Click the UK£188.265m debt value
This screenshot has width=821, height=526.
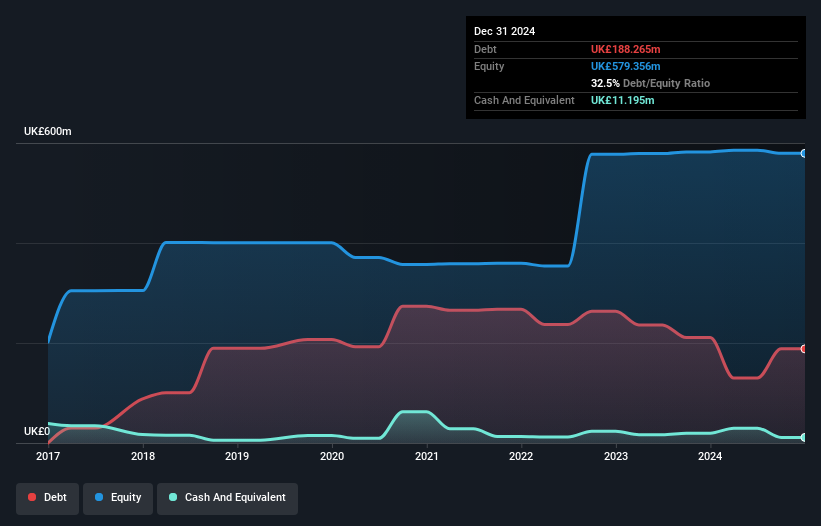[x=626, y=49]
